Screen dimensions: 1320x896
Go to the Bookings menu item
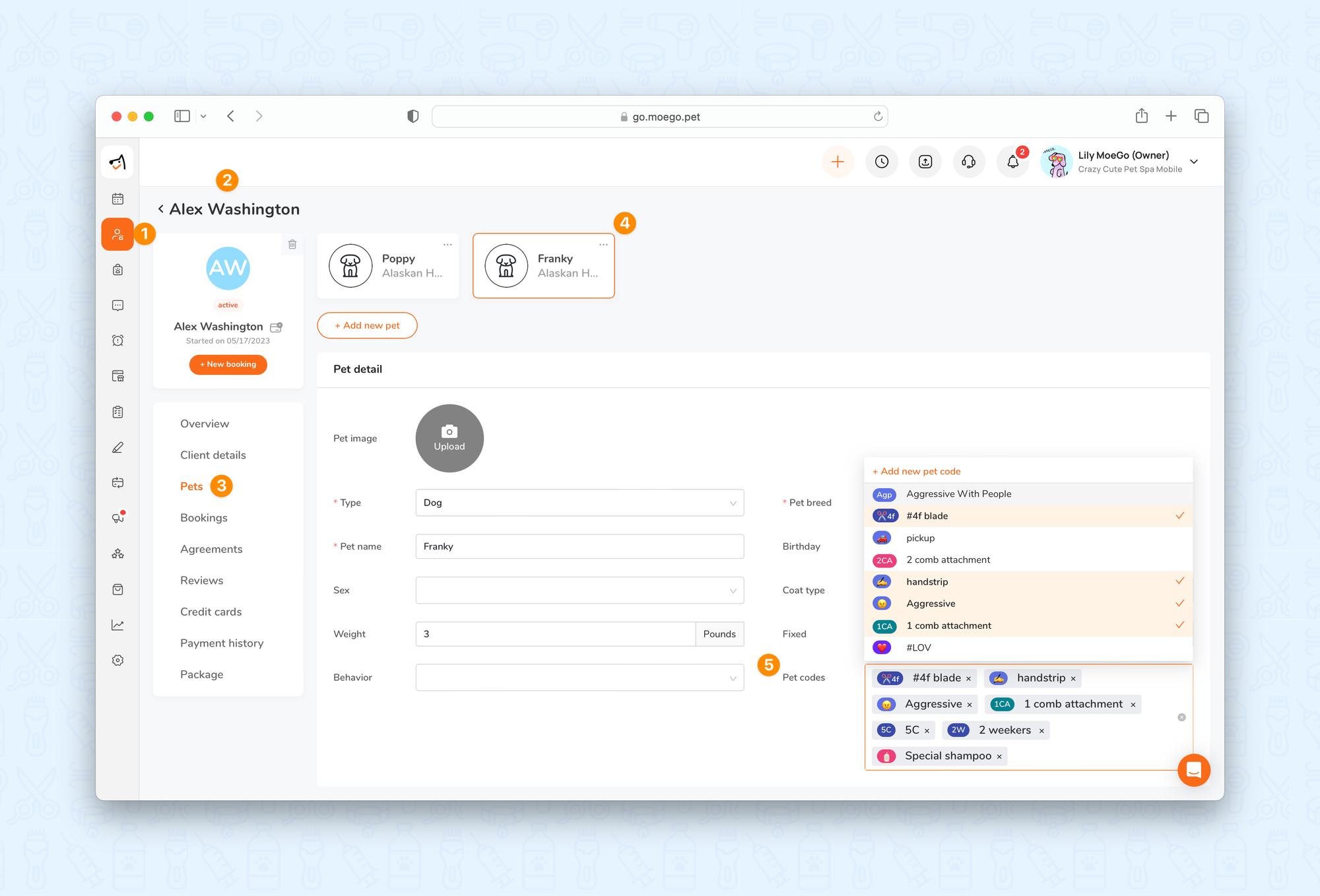(203, 518)
